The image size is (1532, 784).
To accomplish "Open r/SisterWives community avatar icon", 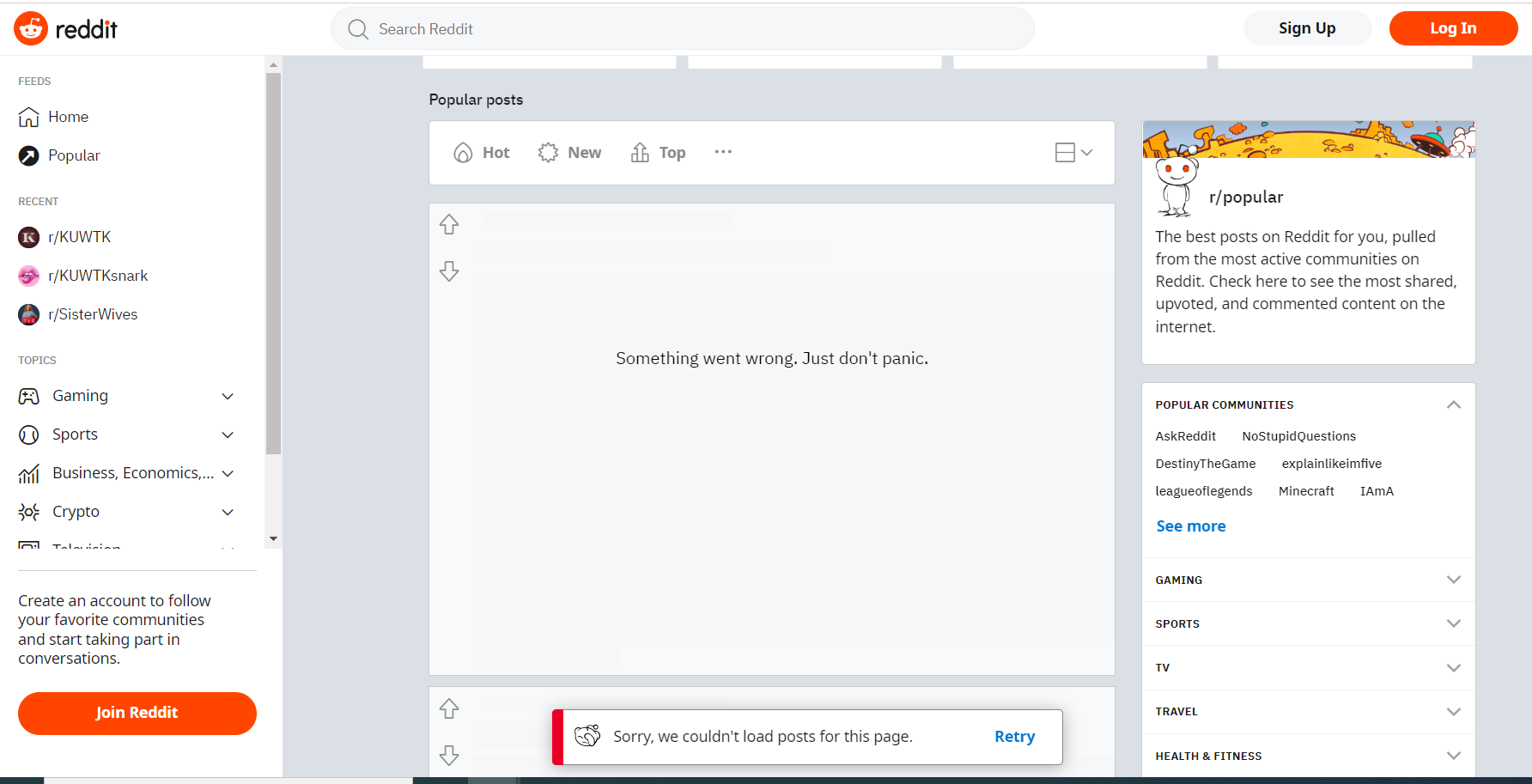I will [x=29, y=314].
